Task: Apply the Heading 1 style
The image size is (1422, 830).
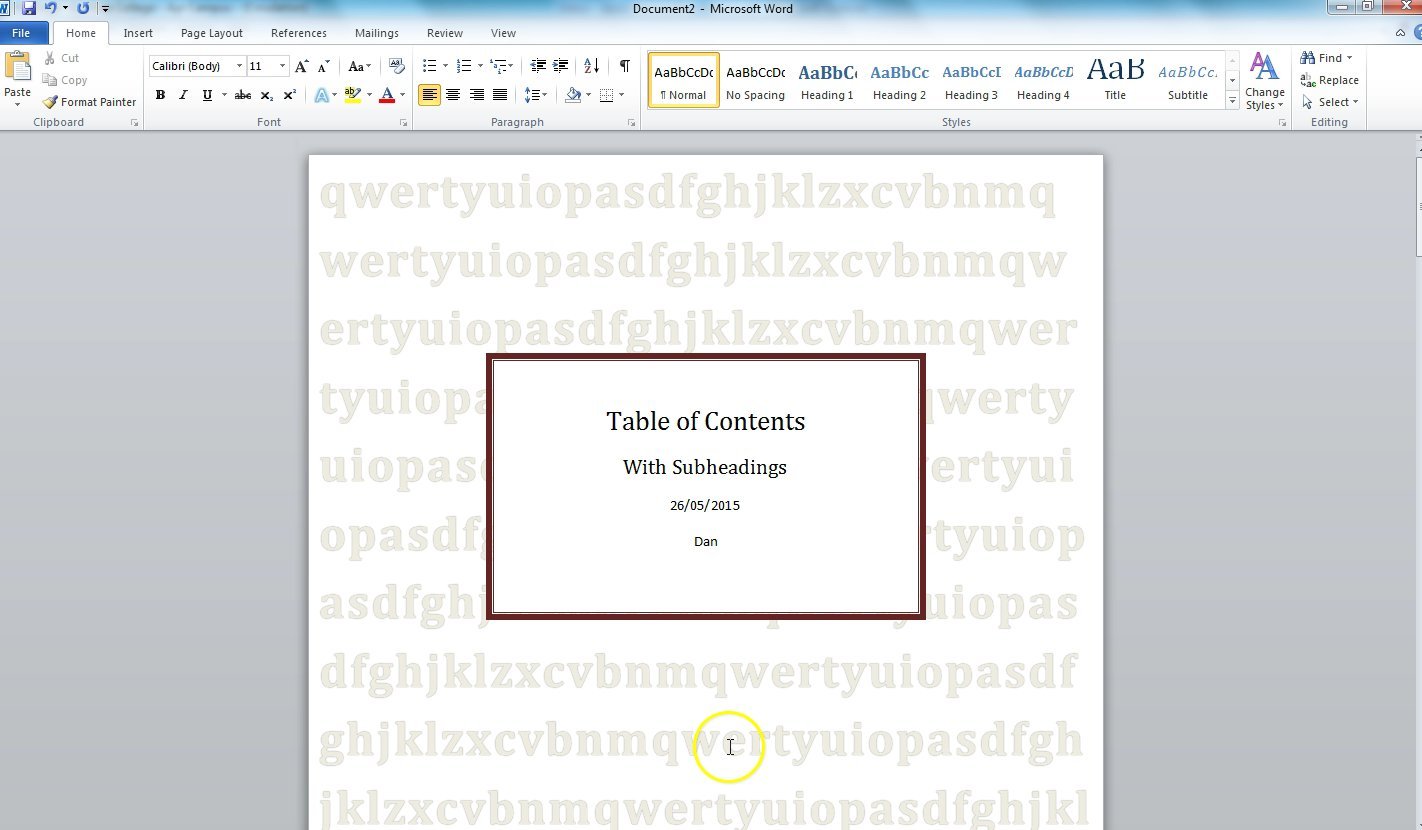Action: click(x=827, y=80)
